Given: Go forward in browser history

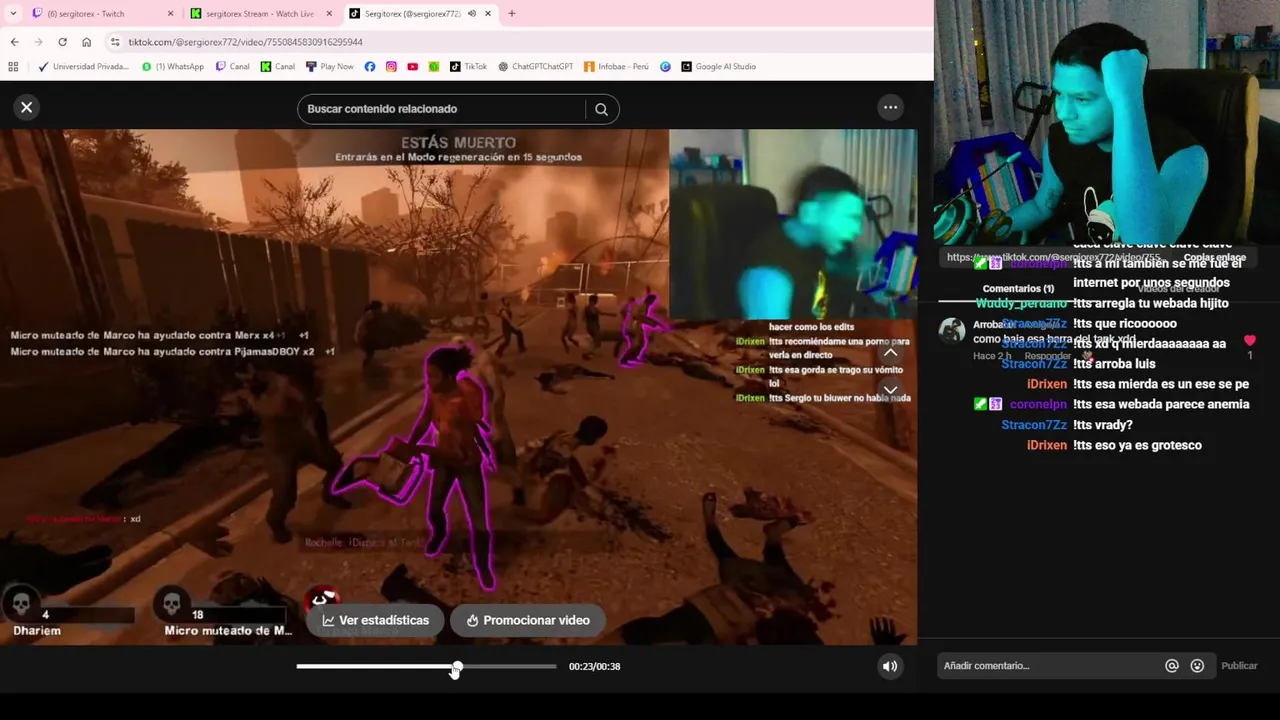Looking at the screenshot, I should click(38, 42).
